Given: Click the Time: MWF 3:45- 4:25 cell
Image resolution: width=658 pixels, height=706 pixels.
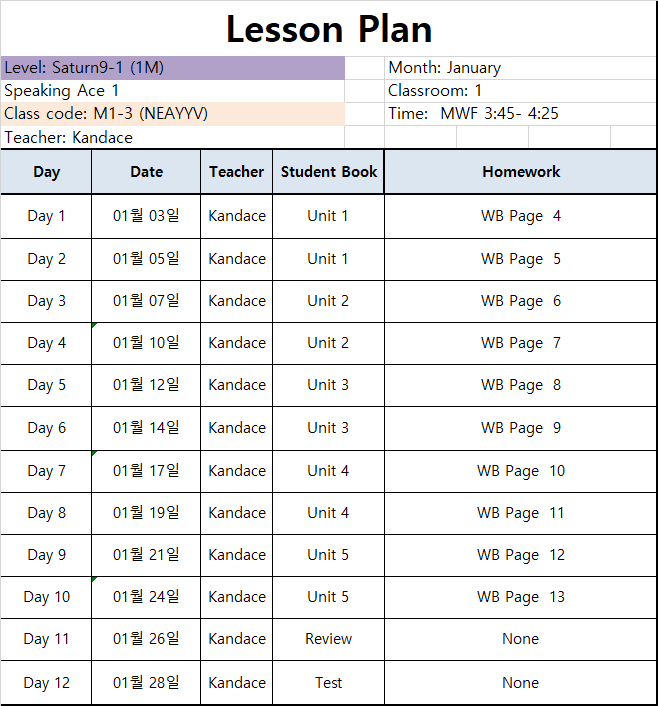Looking at the screenshot, I should pos(520,114).
